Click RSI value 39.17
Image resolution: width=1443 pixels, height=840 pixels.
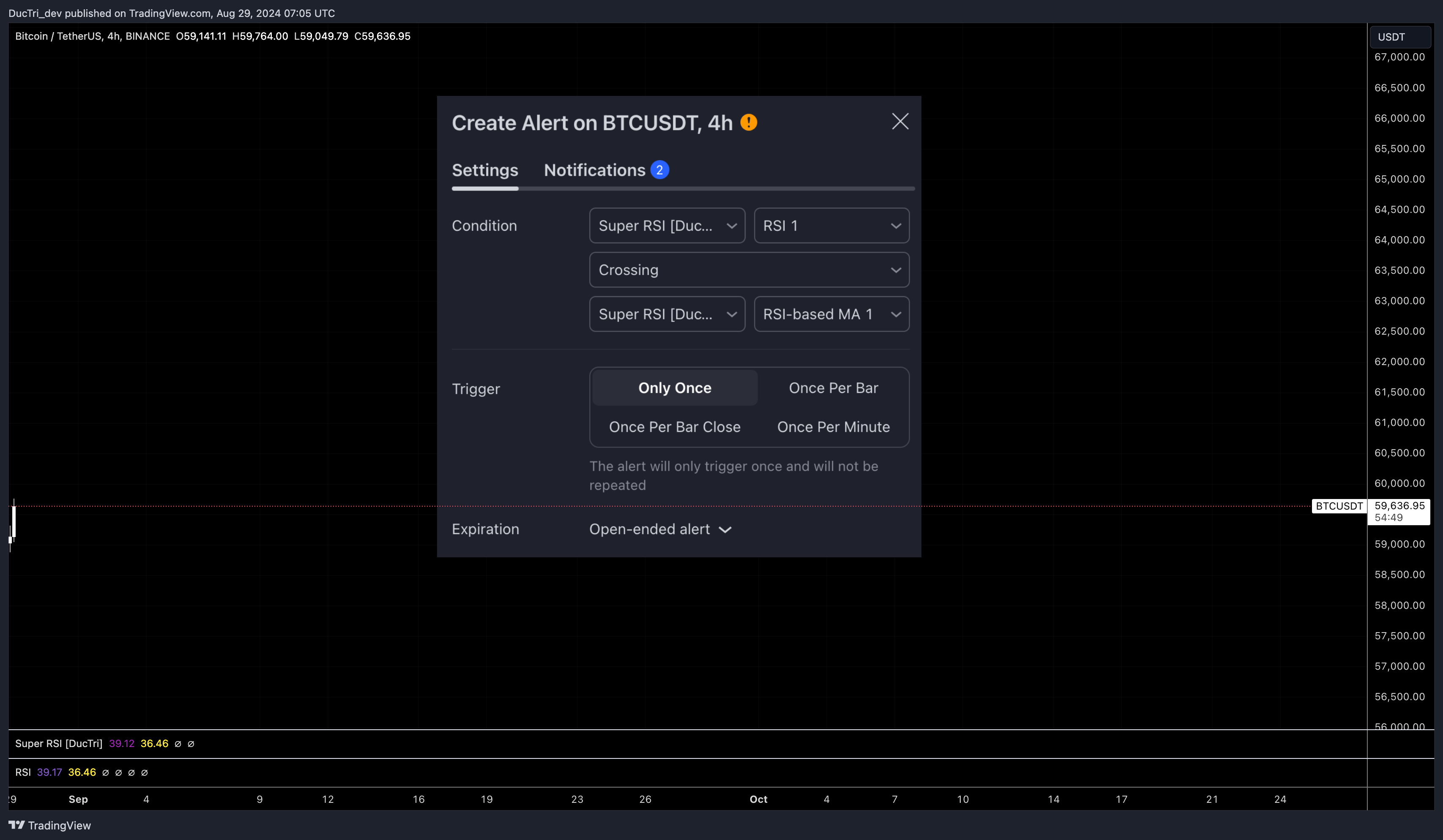tap(49, 772)
